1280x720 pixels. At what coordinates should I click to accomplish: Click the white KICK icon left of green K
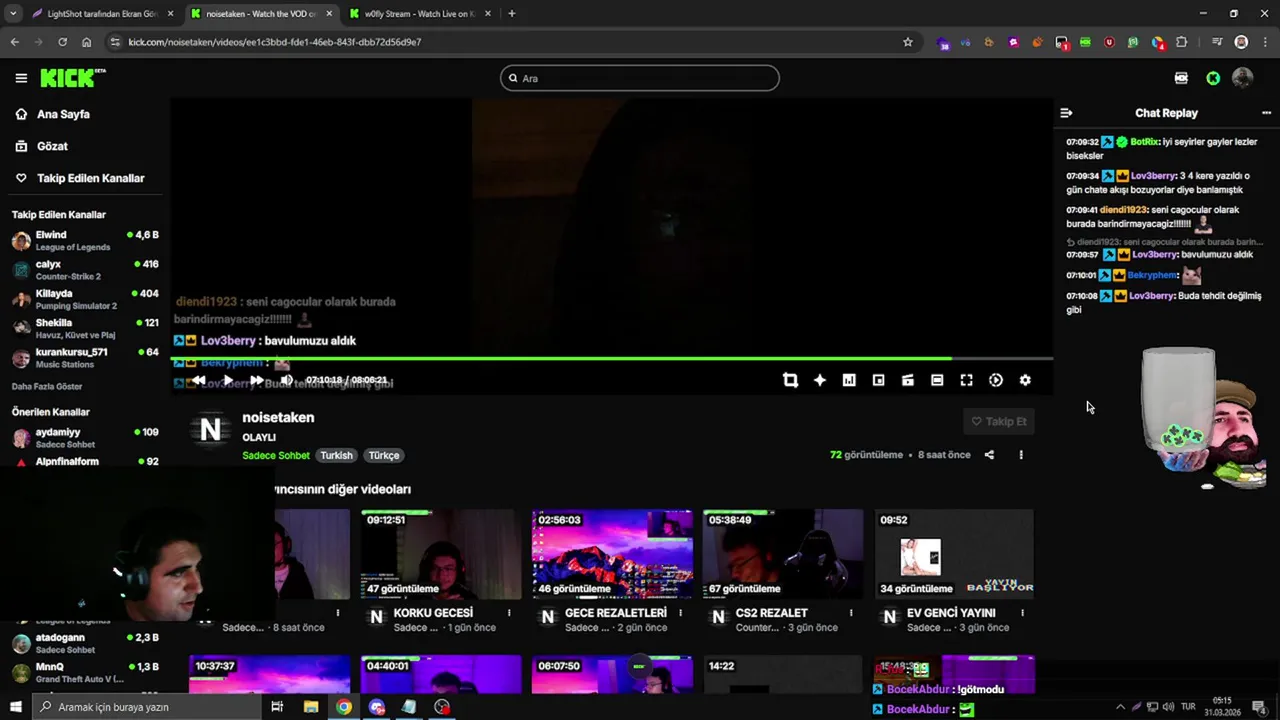[1181, 78]
